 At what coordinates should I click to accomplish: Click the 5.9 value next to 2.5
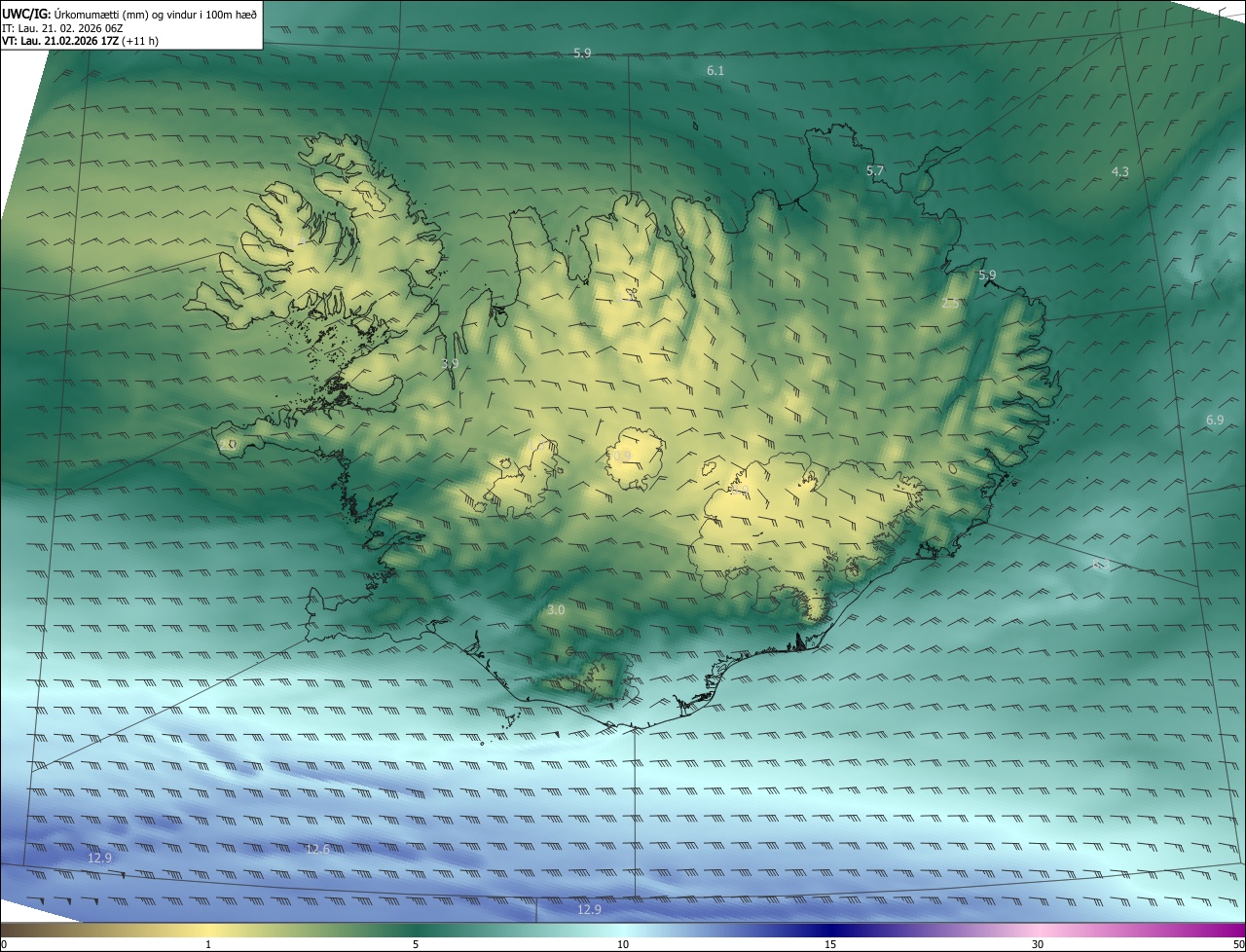coord(987,275)
